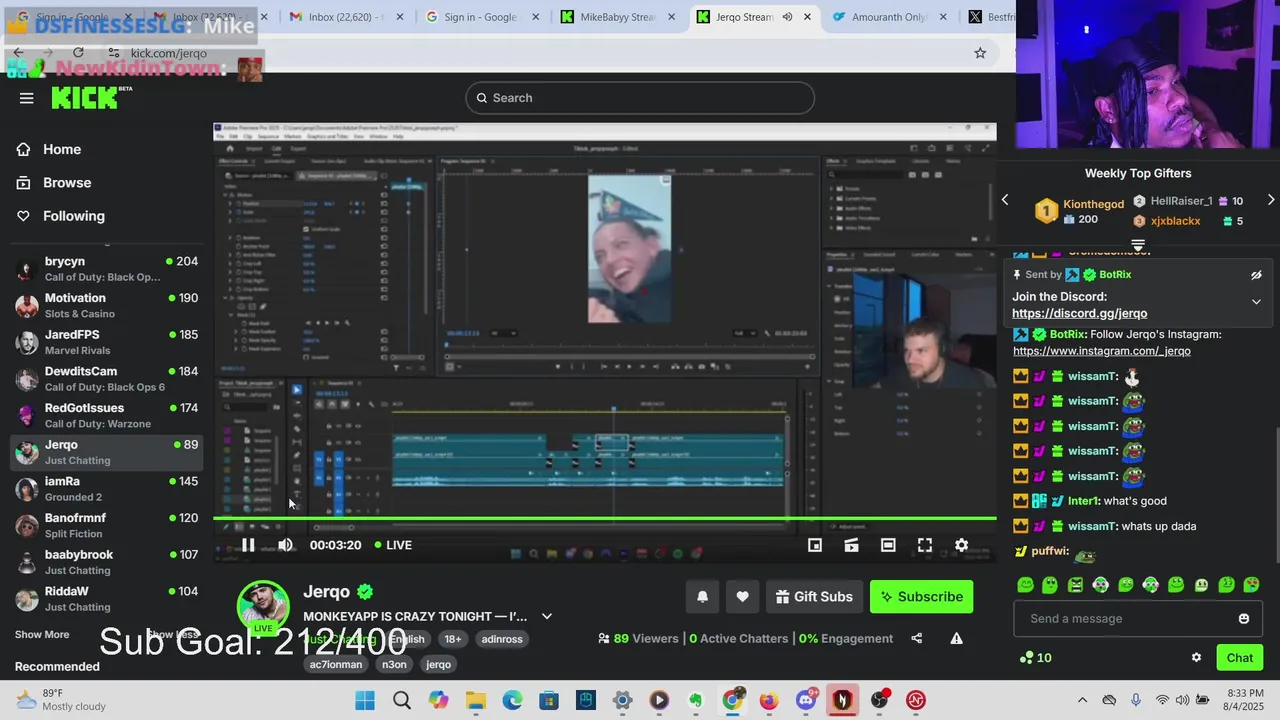The width and height of the screenshot is (1280, 720).
Task: Open Windows taskbar search
Action: coord(402,700)
